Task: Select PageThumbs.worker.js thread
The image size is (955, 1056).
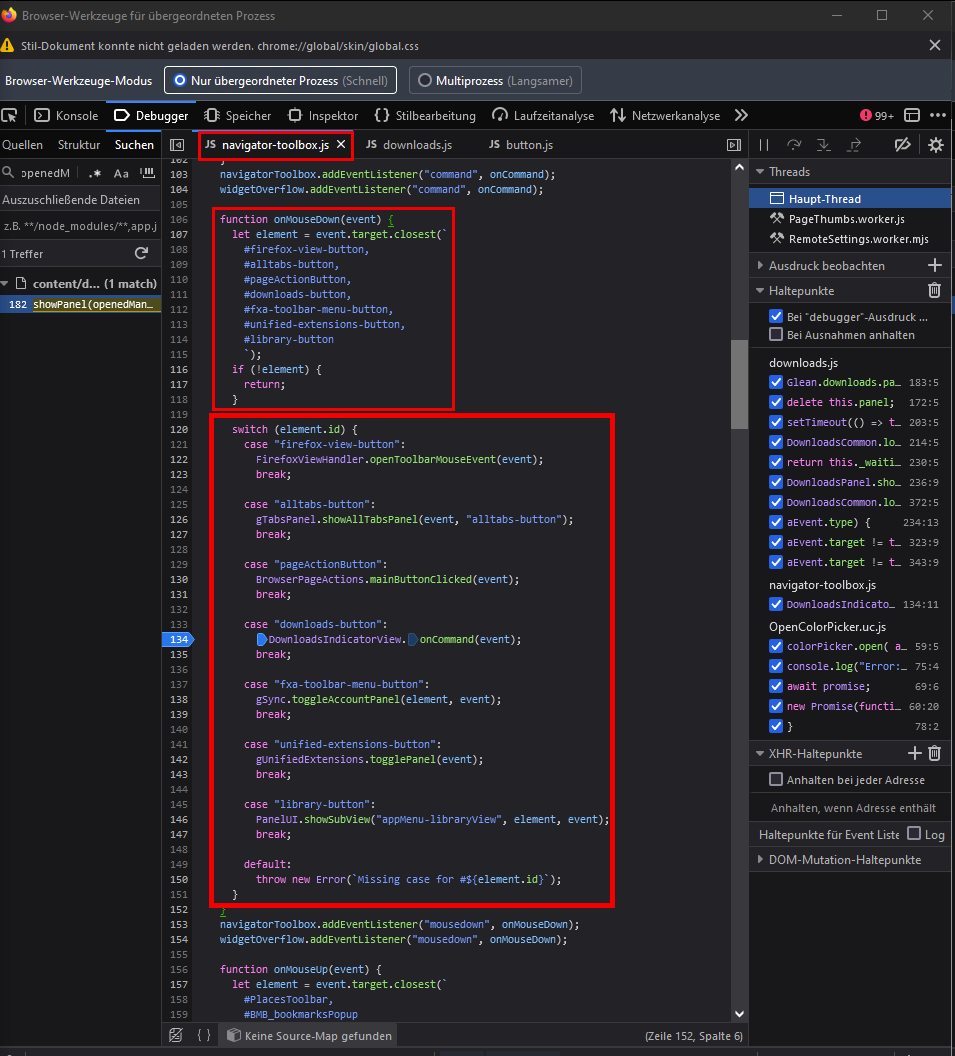Action: point(847,219)
